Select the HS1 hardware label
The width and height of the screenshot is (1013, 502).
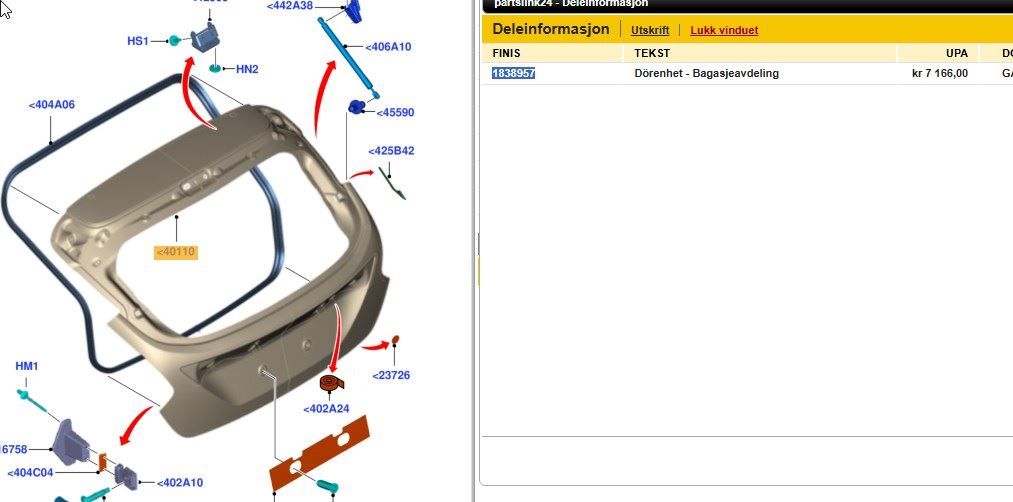[138, 41]
